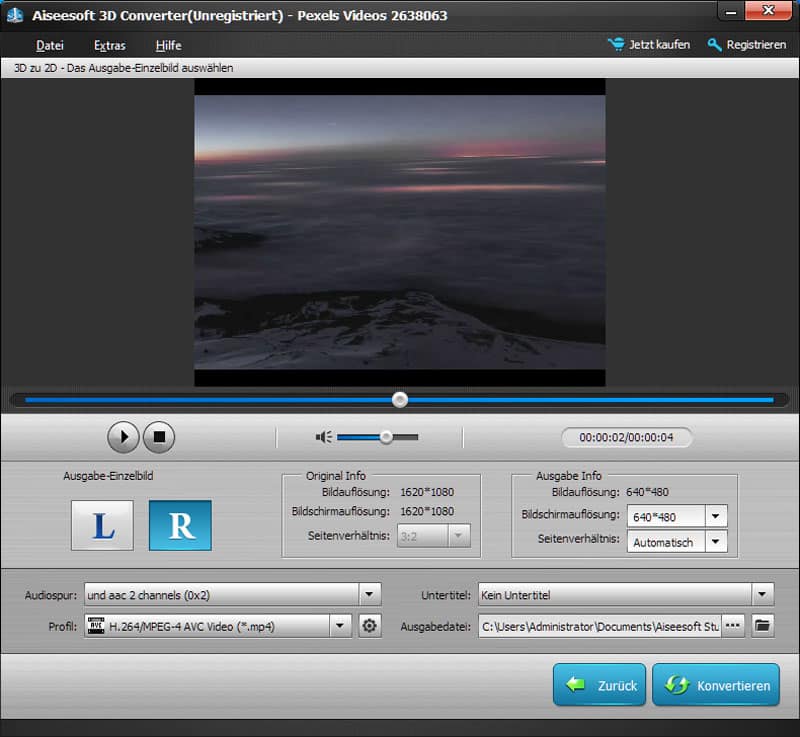The height and width of the screenshot is (737, 800).
Task: Open profile settings gear icon
Action: pyautogui.click(x=370, y=626)
